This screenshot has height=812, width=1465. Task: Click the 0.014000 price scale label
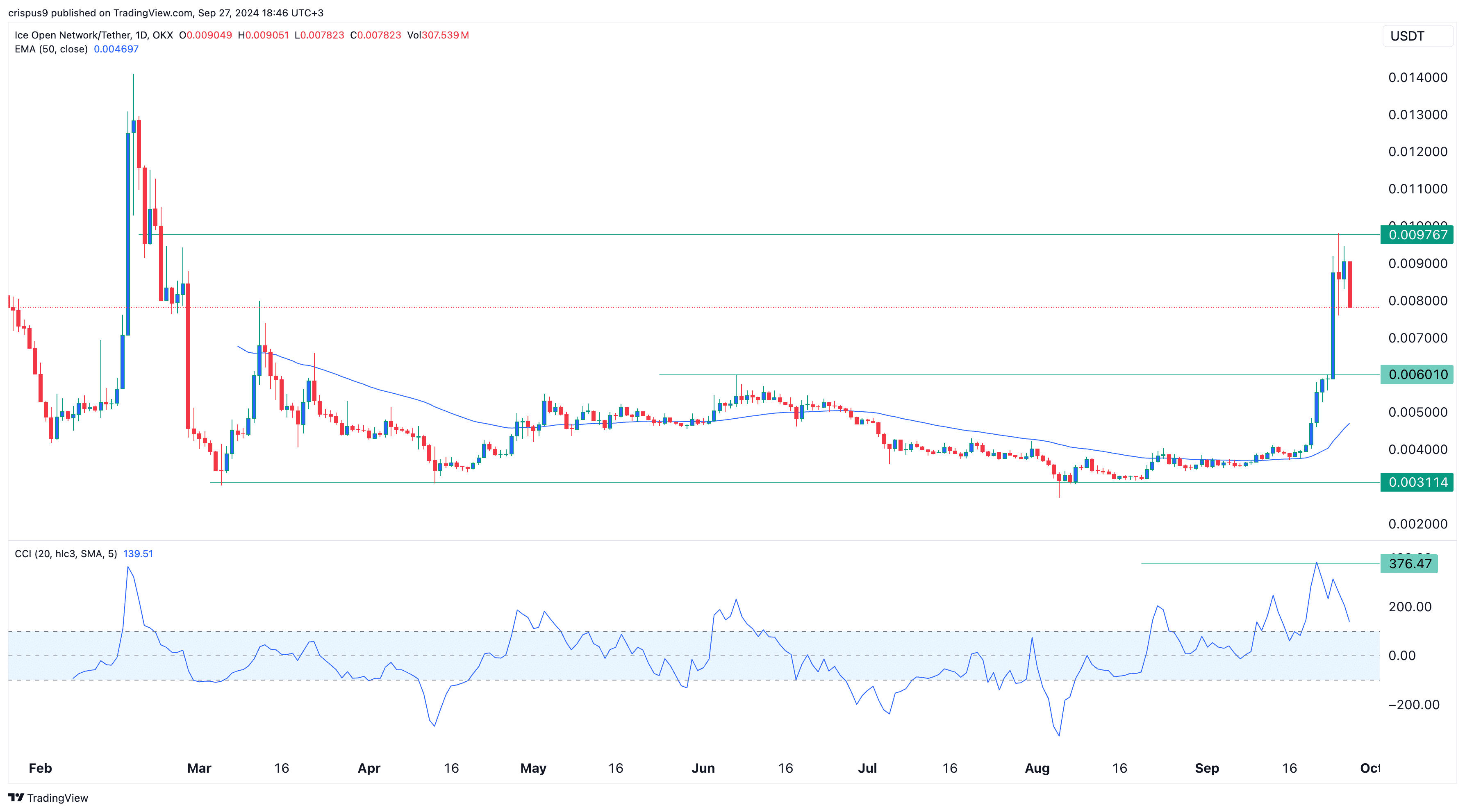coord(1417,78)
